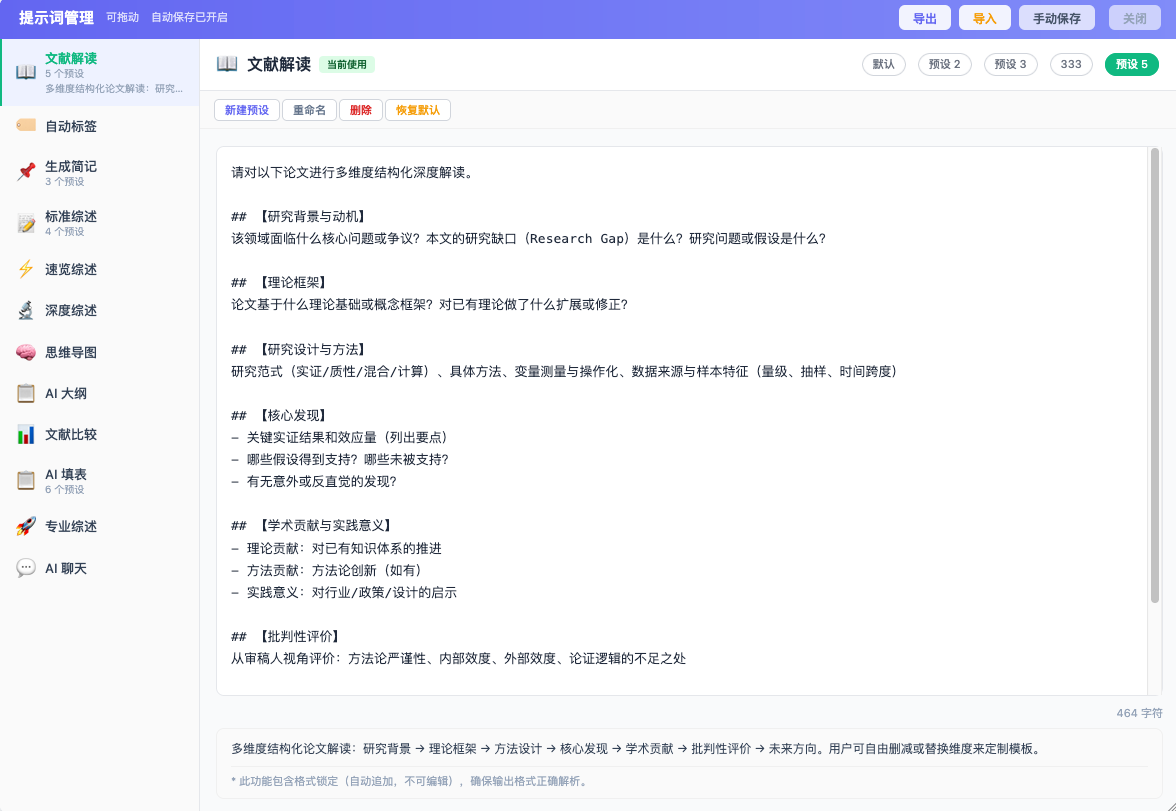Click the 【学术贡献与实践意义】 heading line

(312, 525)
